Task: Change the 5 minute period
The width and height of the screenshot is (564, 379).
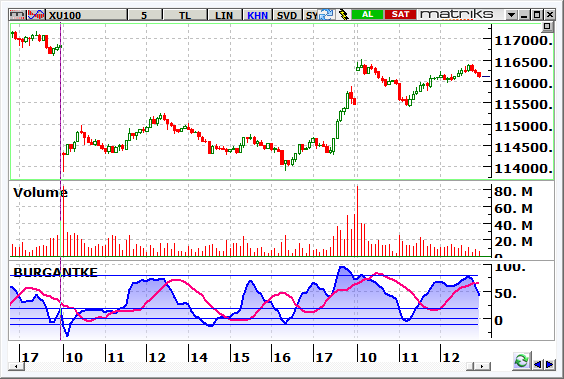Action: [x=144, y=15]
